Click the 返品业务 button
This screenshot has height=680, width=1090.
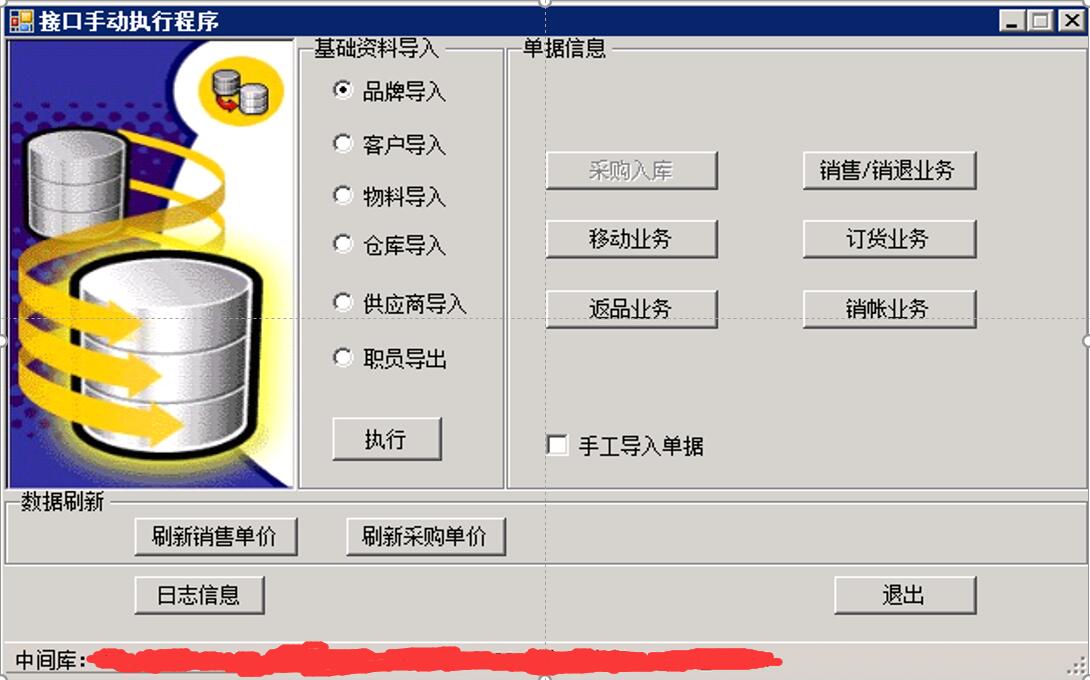[631, 309]
